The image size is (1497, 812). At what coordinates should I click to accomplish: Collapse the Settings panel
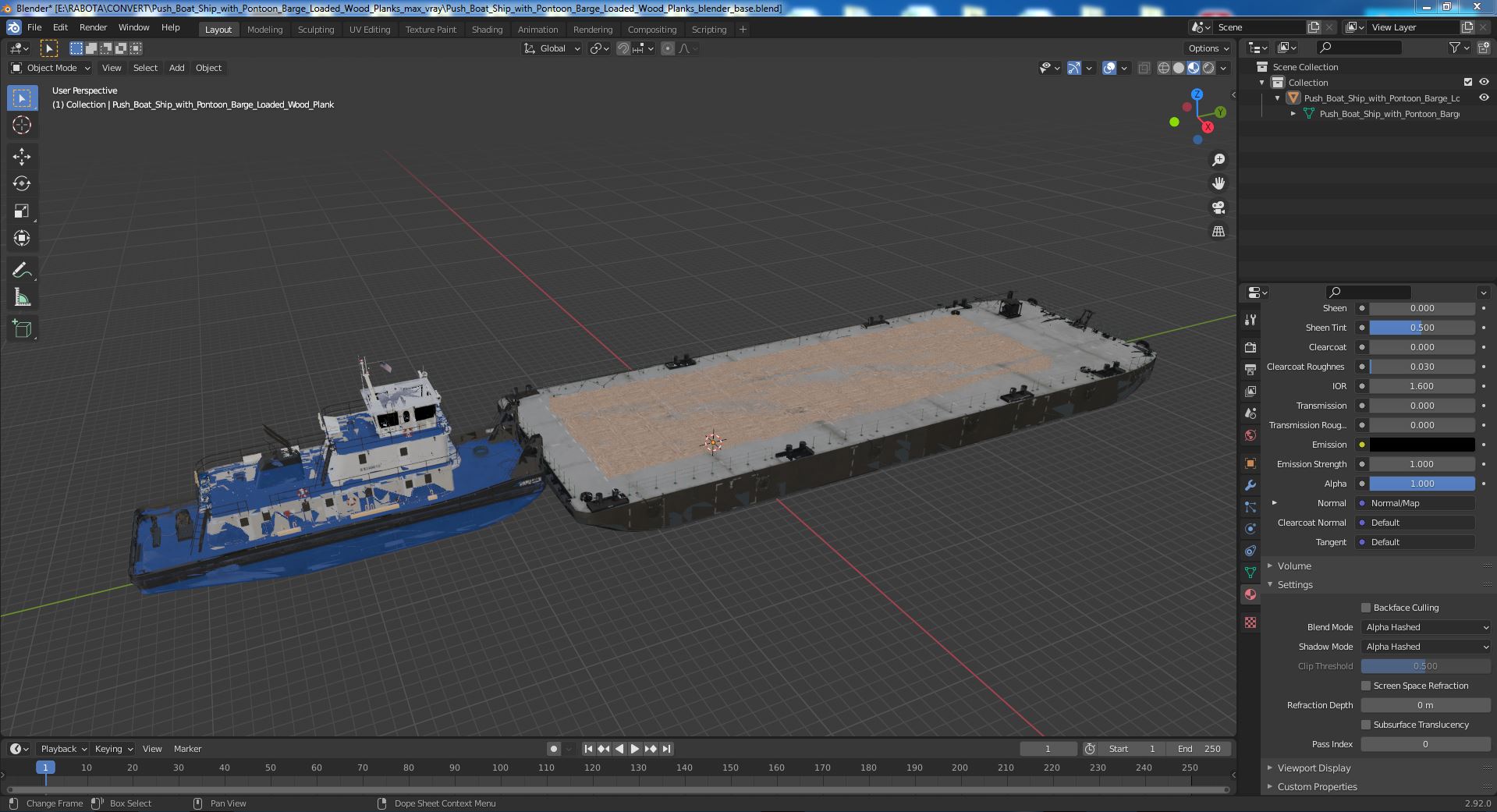[1295, 584]
